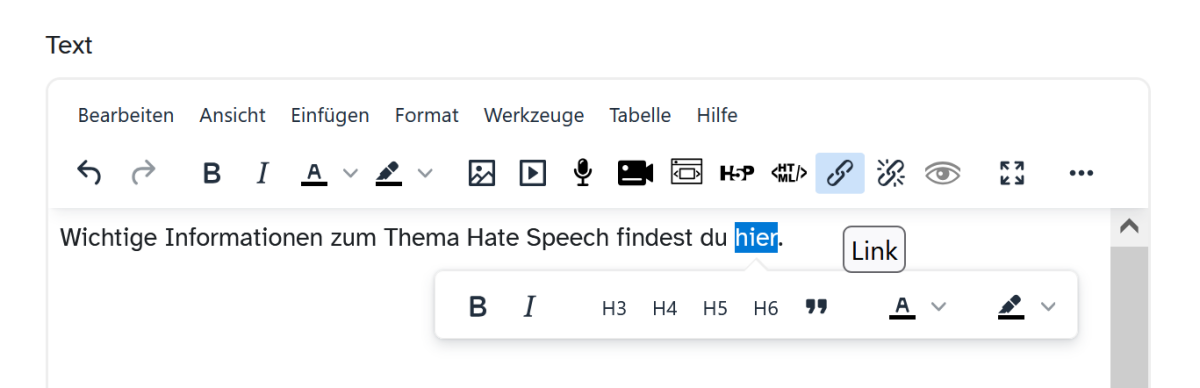The image size is (1200, 388).
Task: Click the Undo arrow icon
Action: (89, 173)
